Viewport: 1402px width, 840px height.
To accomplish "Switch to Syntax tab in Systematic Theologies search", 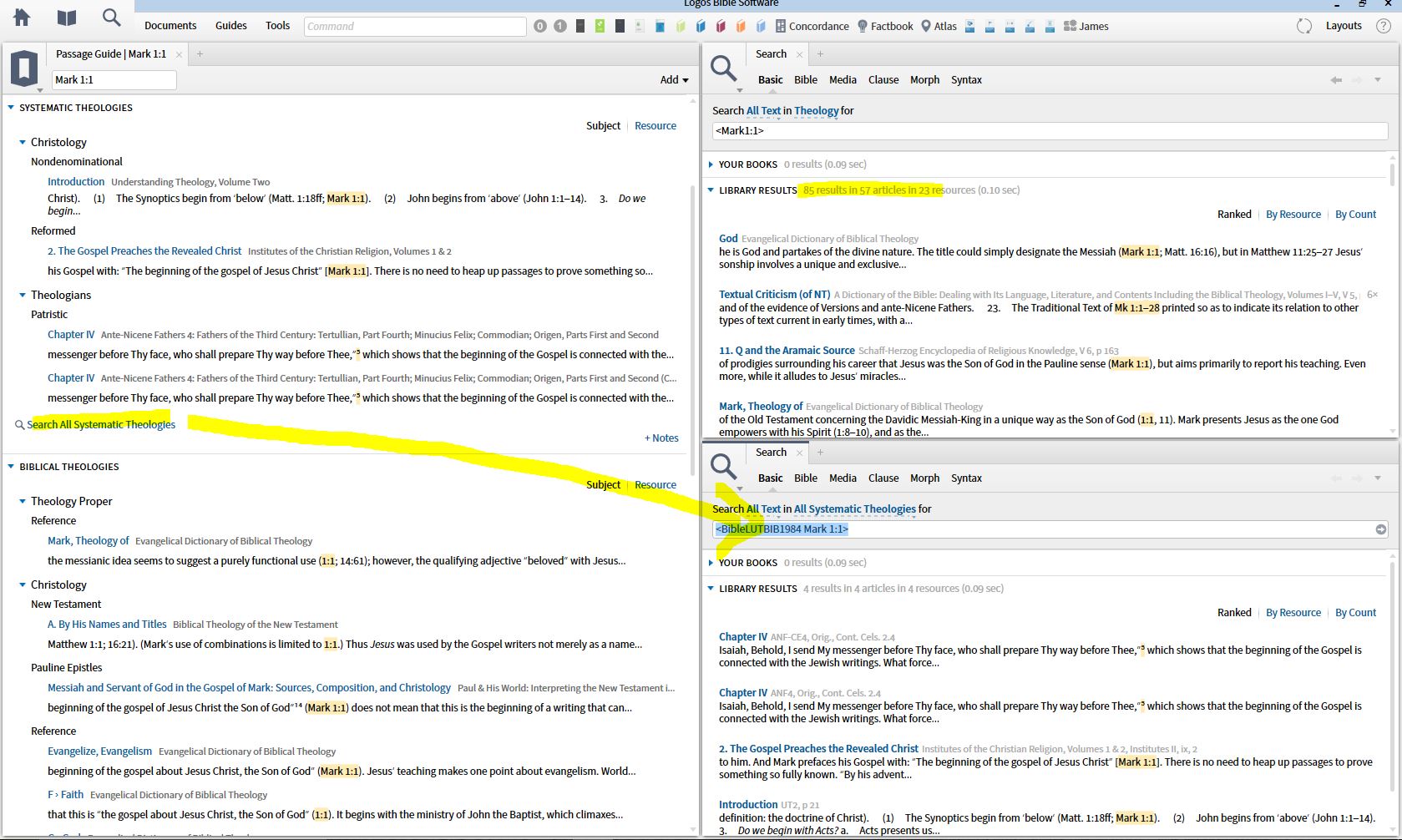I will [966, 478].
